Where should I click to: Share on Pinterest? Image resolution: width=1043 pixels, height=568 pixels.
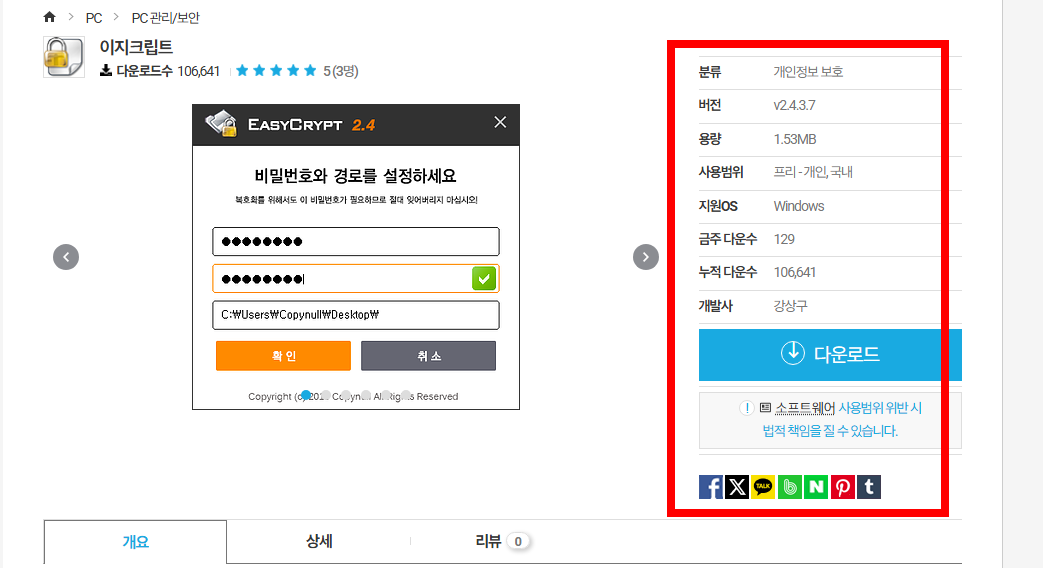[843, 487]
